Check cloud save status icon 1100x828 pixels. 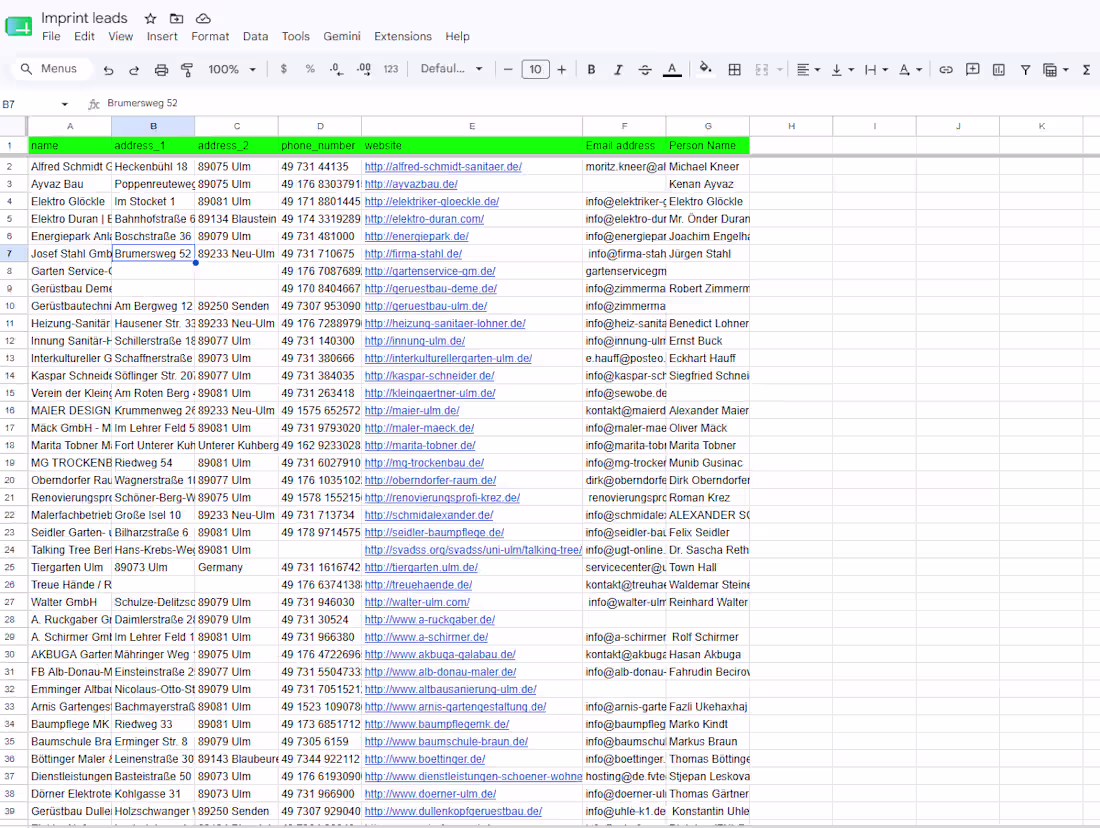[x=203, y=18]
